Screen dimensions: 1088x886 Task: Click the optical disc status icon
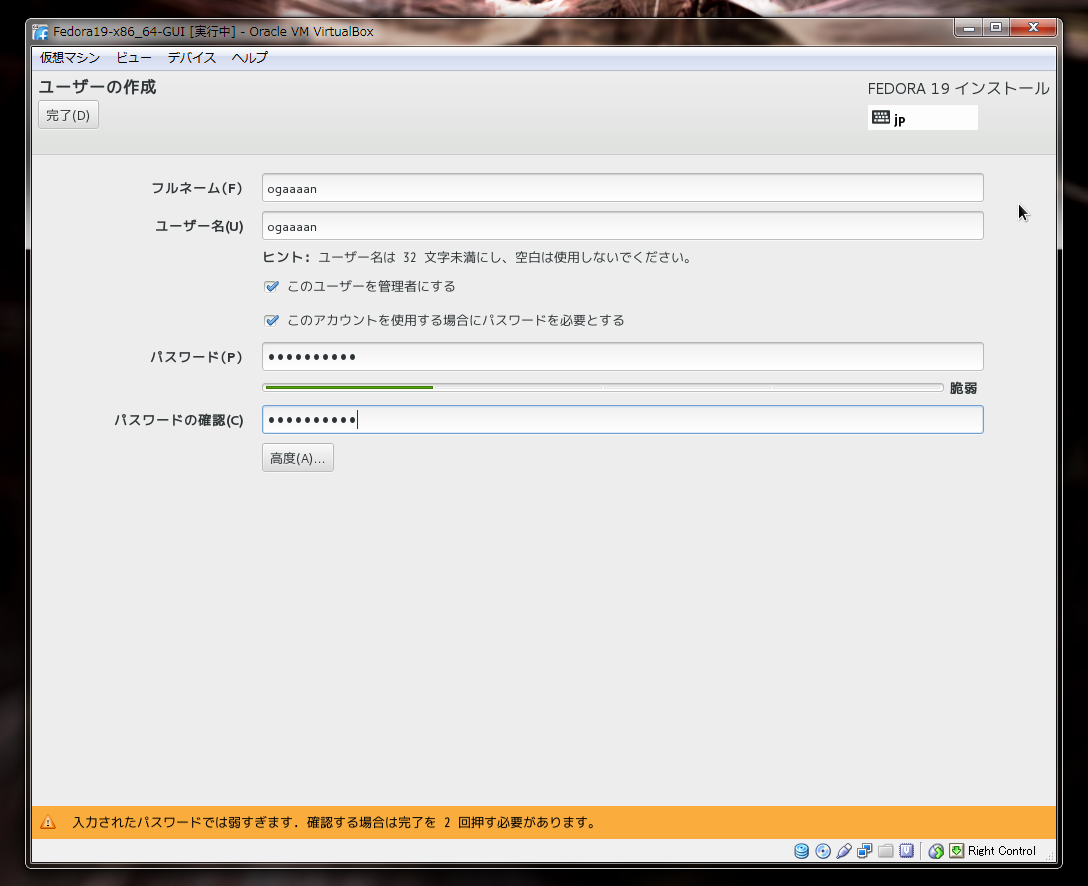pos(823,851)
